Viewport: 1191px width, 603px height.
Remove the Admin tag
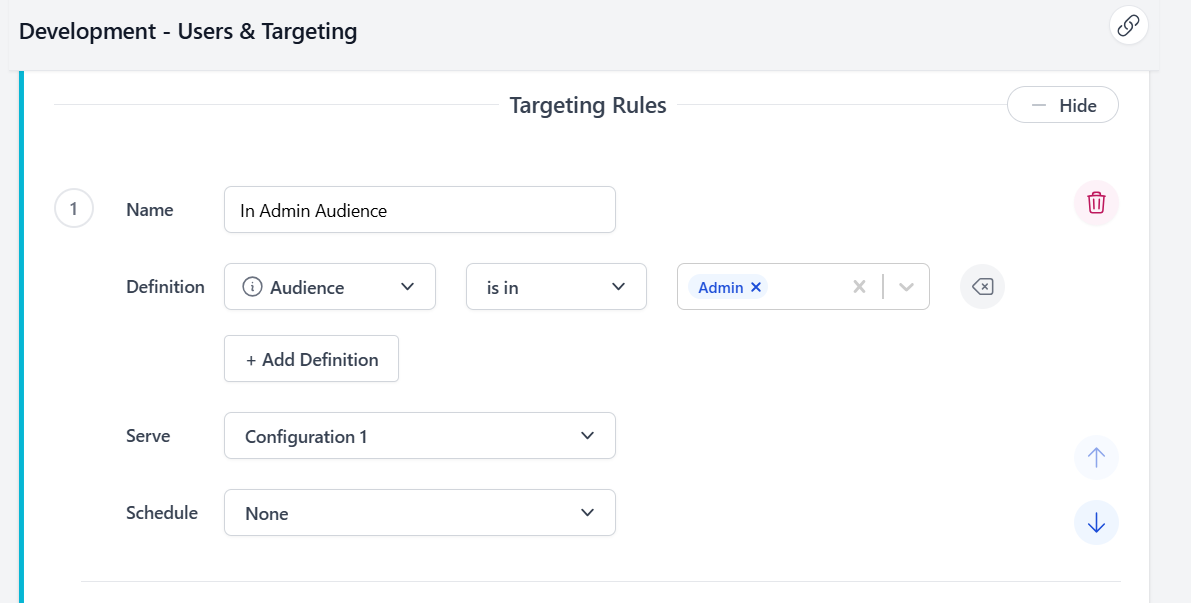click(756, 287)
